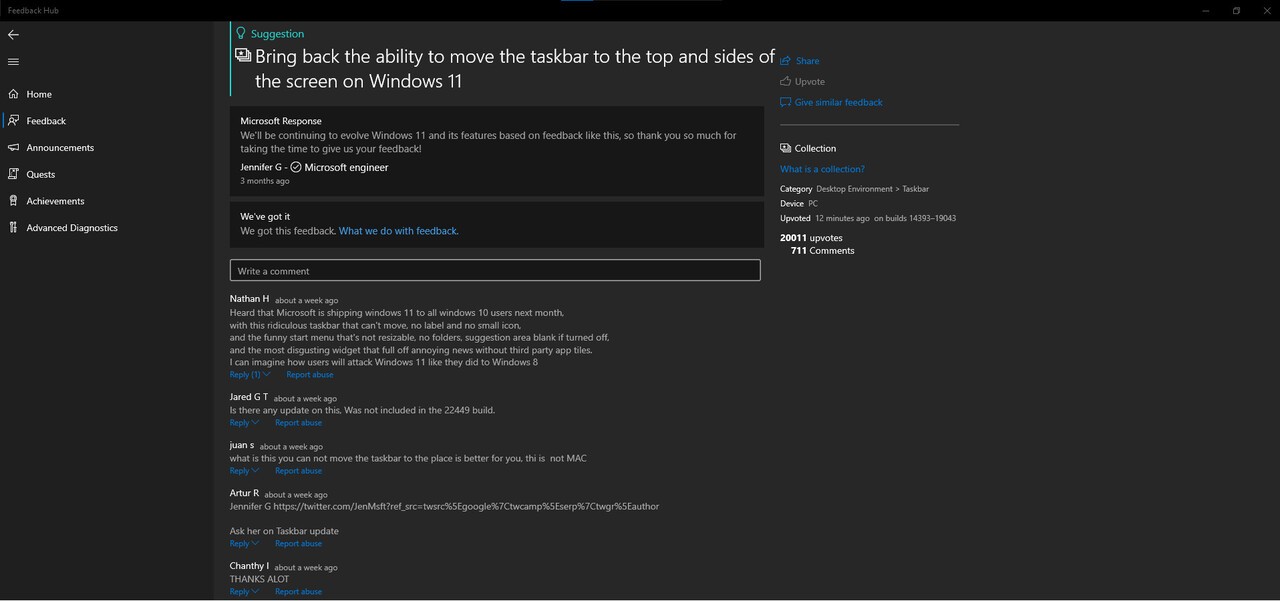Click the Collection icon in right panel
Image resolution: width=1280 pixels, height=601 pixels.
(x=786, y=148)
